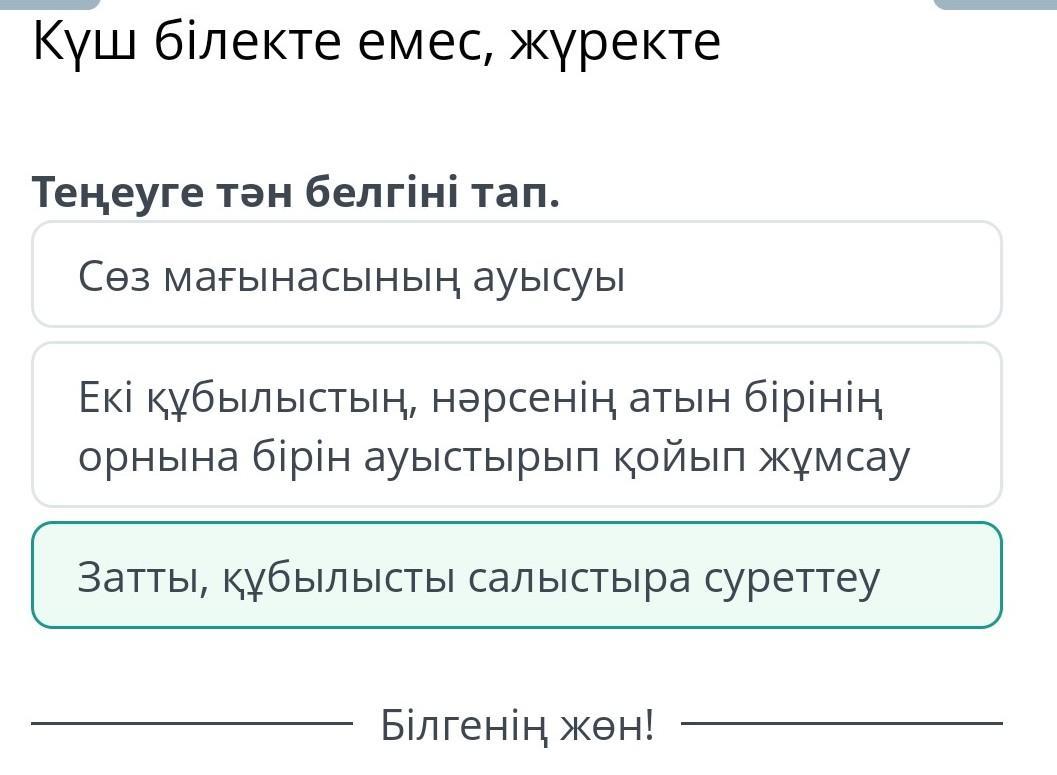Viewport: 1057px width, 775px height.
Task: Click the word "жүректе" in the title
Action: (x=615, y=42)
